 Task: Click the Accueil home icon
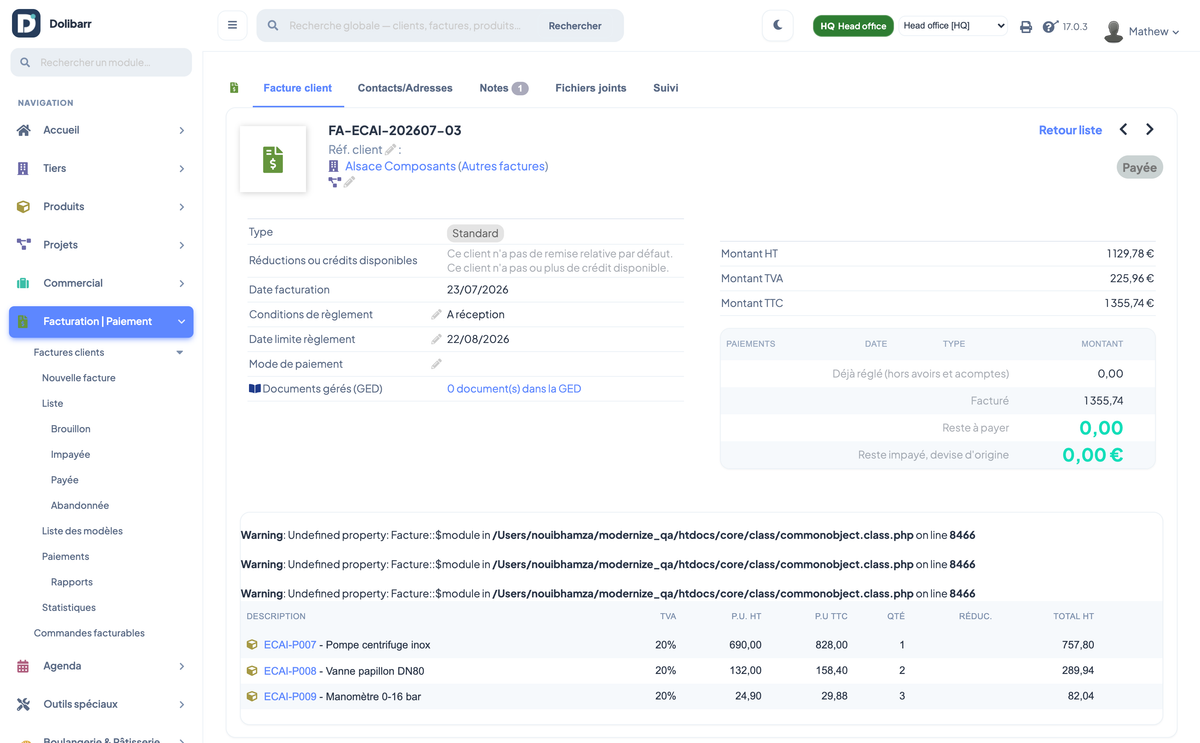click(x=24, y=130)
